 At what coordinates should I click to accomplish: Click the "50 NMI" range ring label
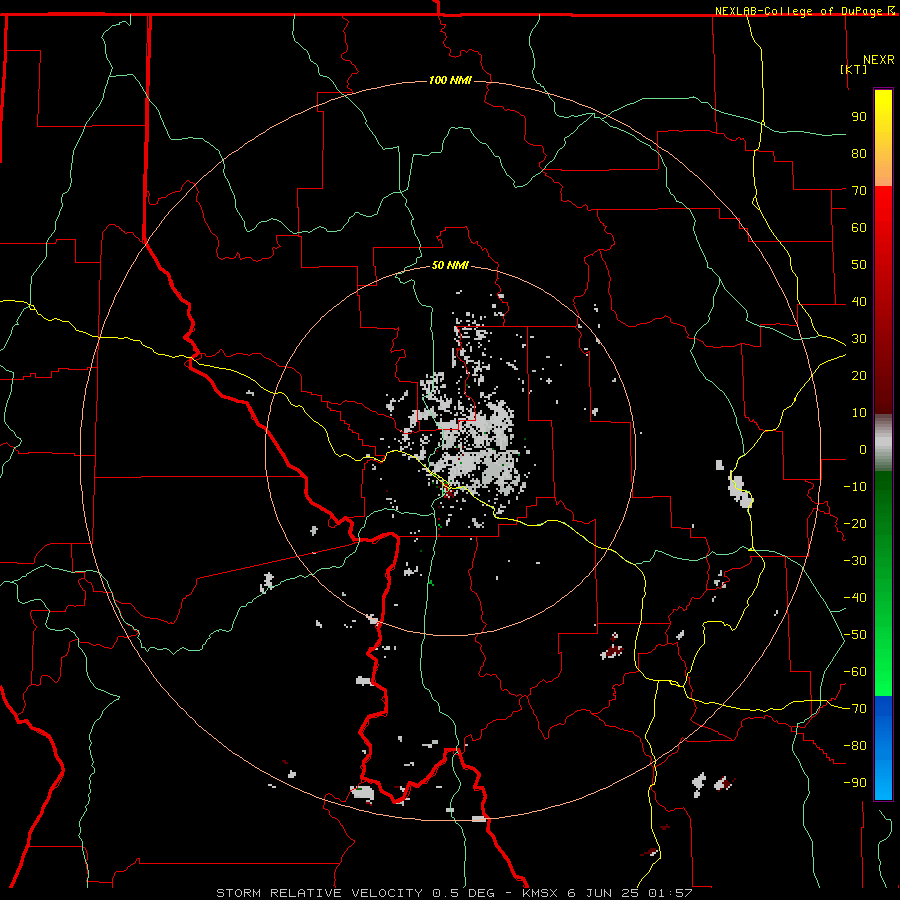450,265
